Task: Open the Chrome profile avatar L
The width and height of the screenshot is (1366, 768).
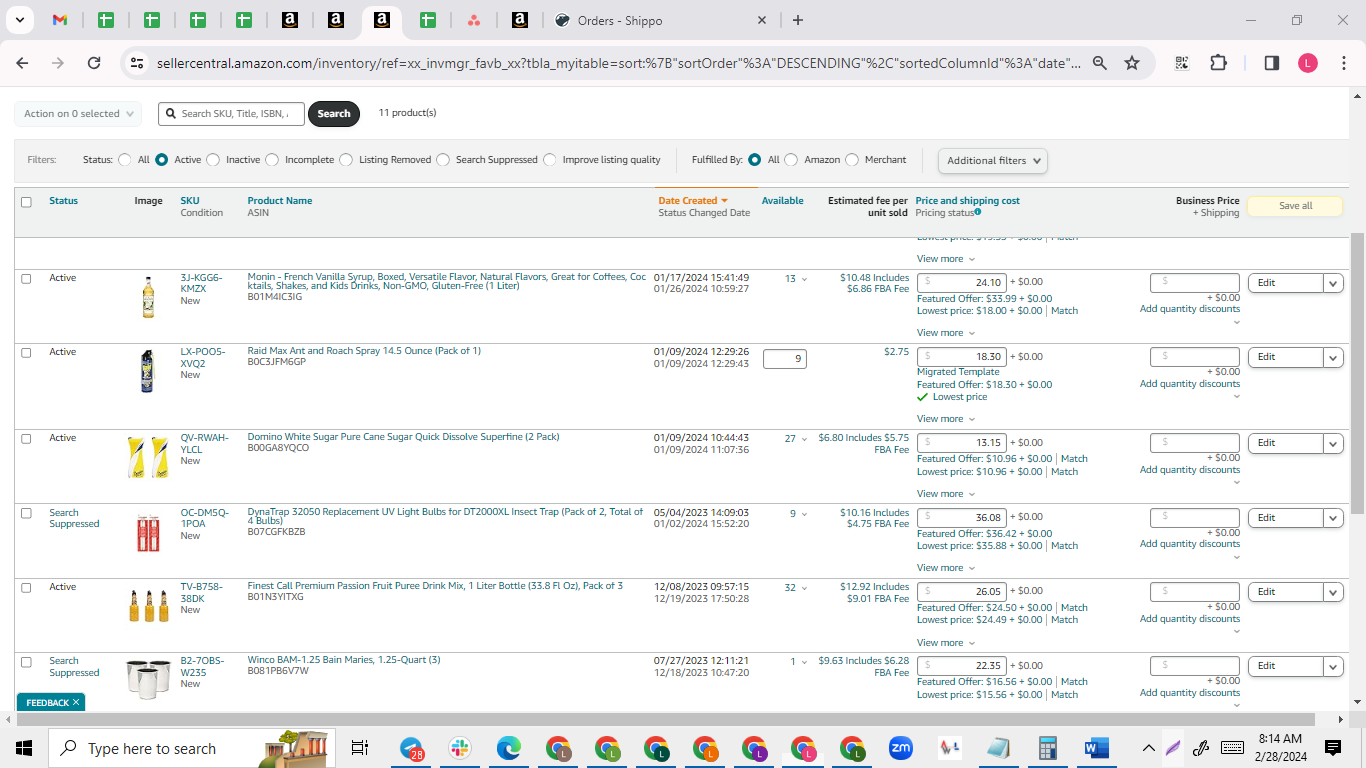Action: coord(1308,63)
